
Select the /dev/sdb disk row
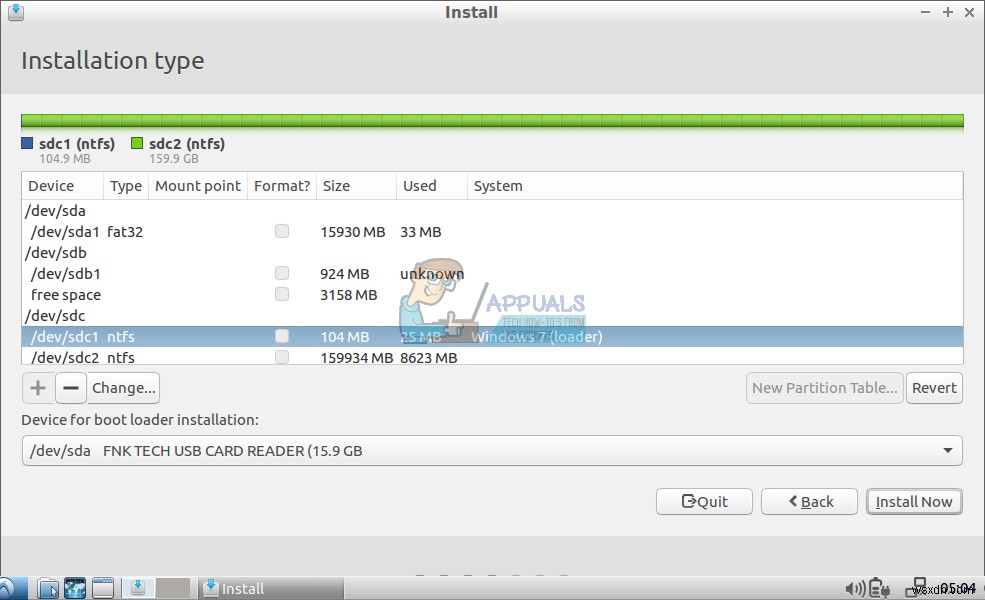tap(492, 253)
